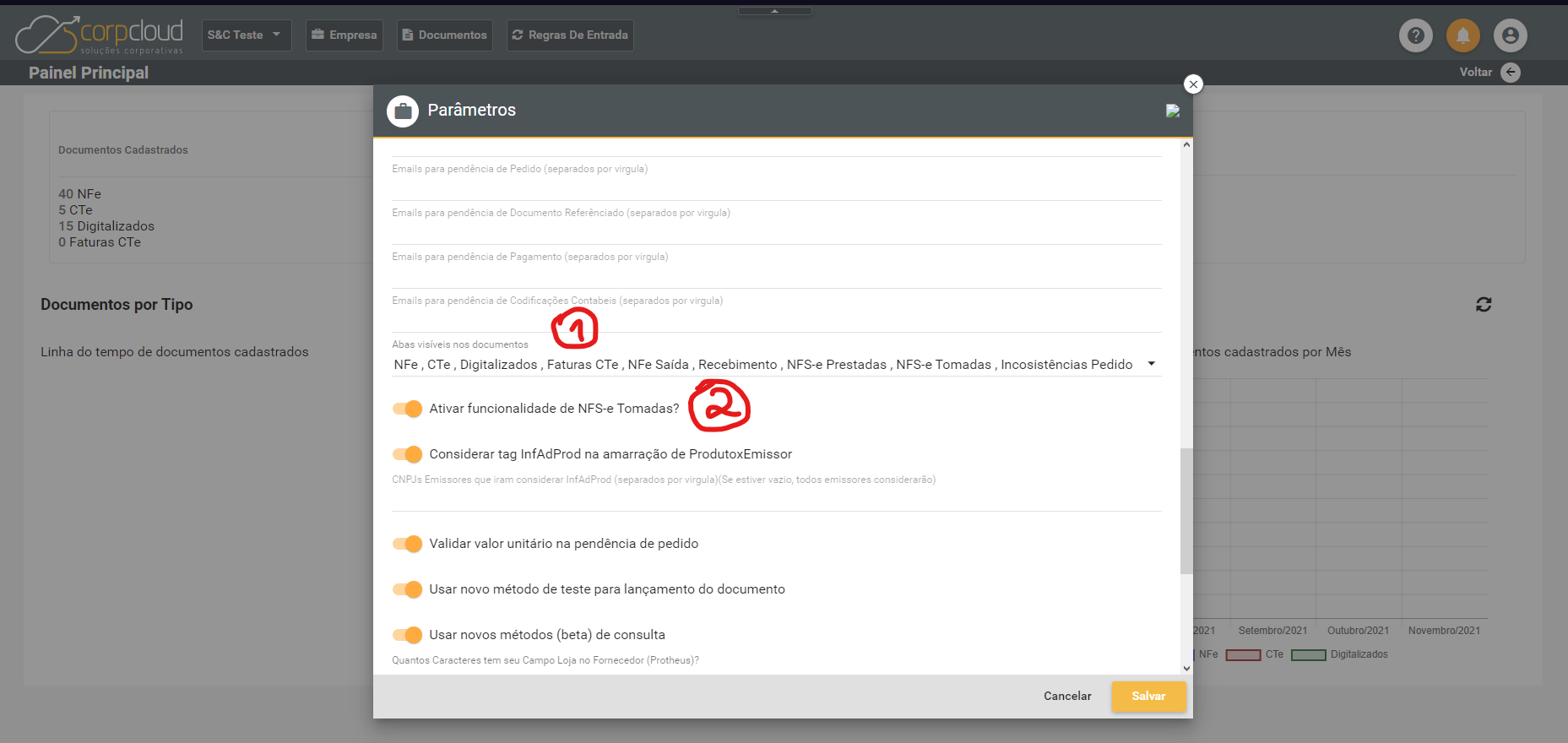
Task: Open notifications bell icon
Action: click(1463, 35)
